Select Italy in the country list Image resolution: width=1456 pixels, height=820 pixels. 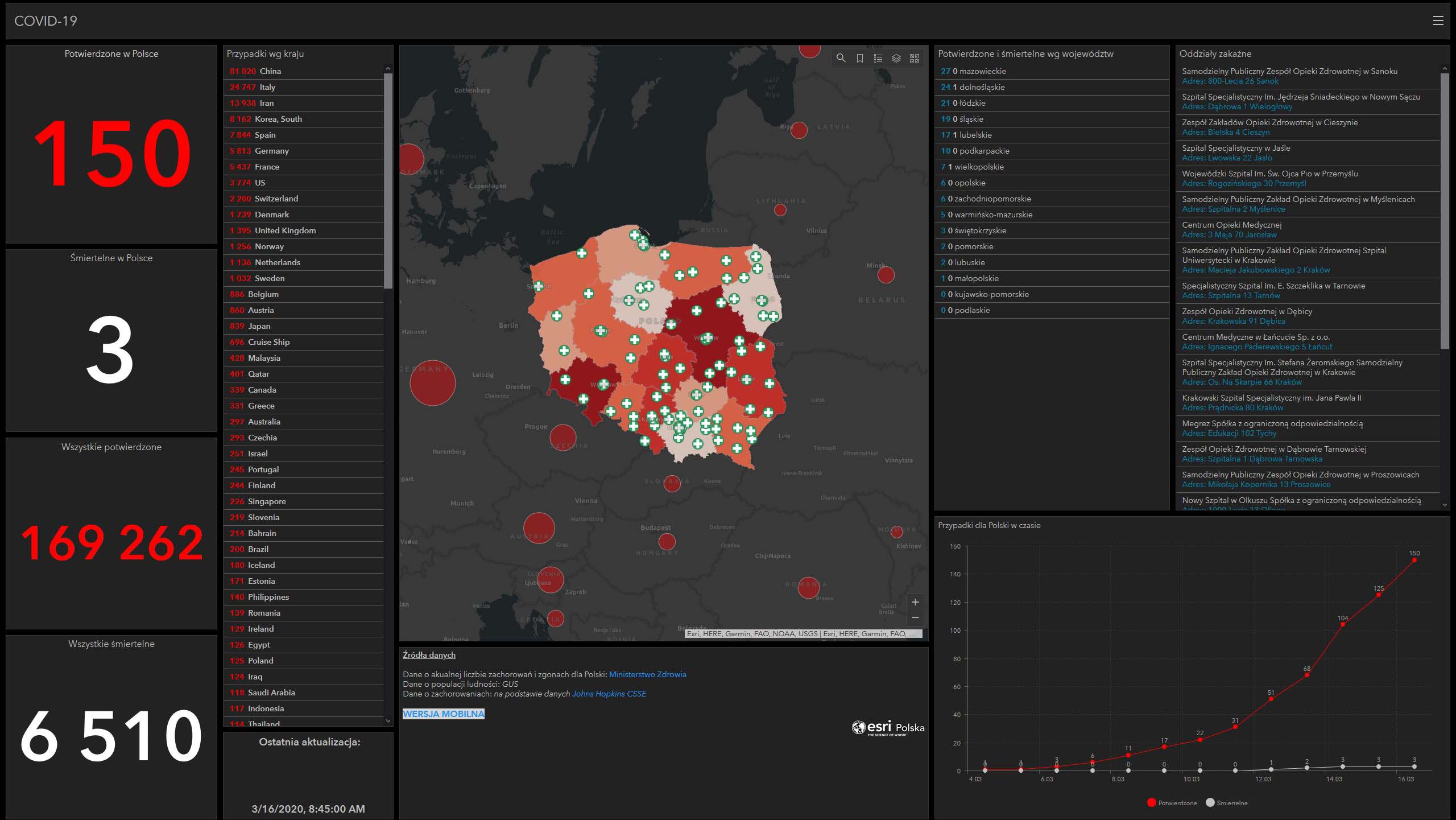point(267,87)
